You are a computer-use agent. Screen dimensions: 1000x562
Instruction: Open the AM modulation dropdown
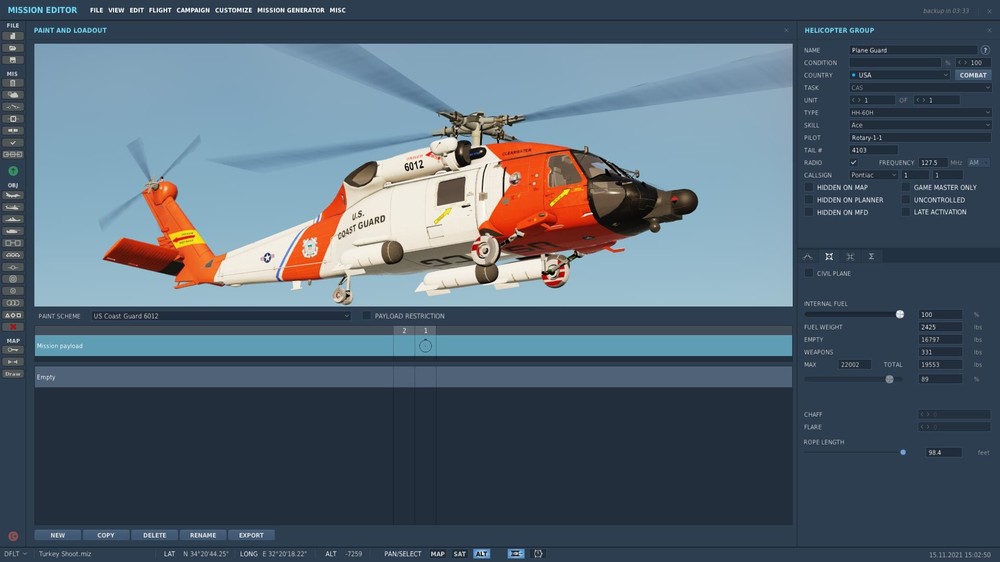(x=978, y=163)
